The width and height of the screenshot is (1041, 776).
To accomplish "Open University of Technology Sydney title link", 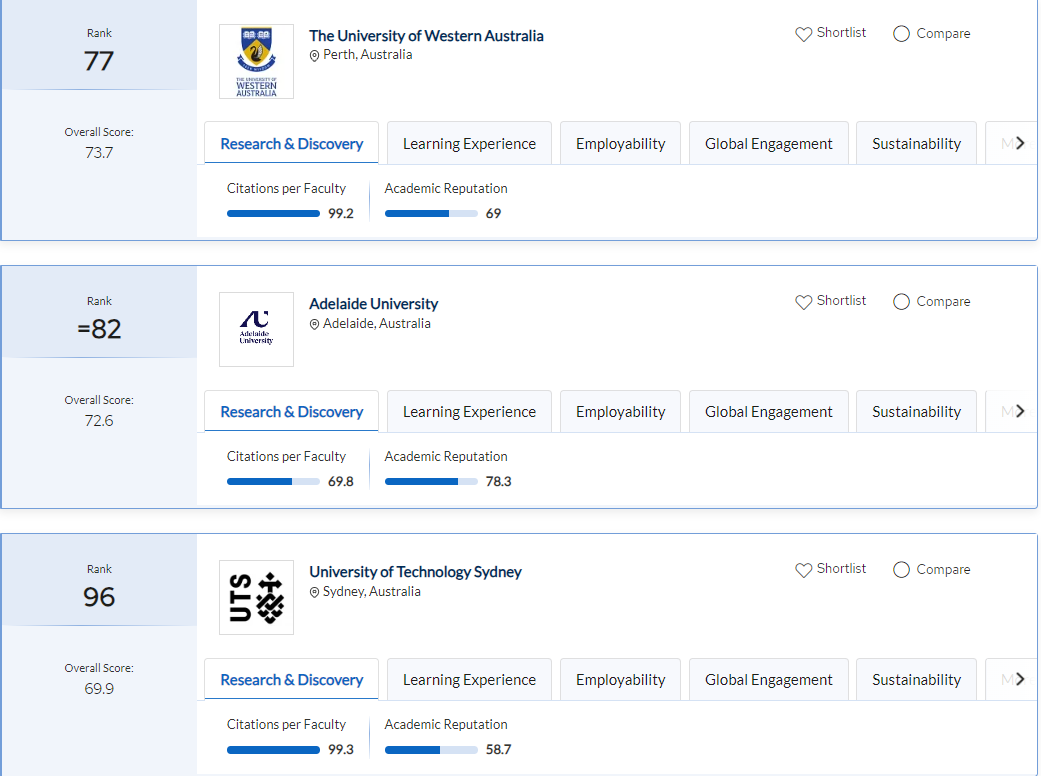I will tap(415, 572).
